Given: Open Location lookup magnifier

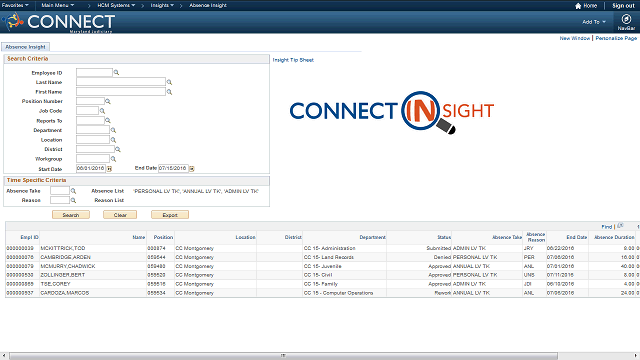Looking at the screenshot, I should pyautogui.click(x=113, y=140).
